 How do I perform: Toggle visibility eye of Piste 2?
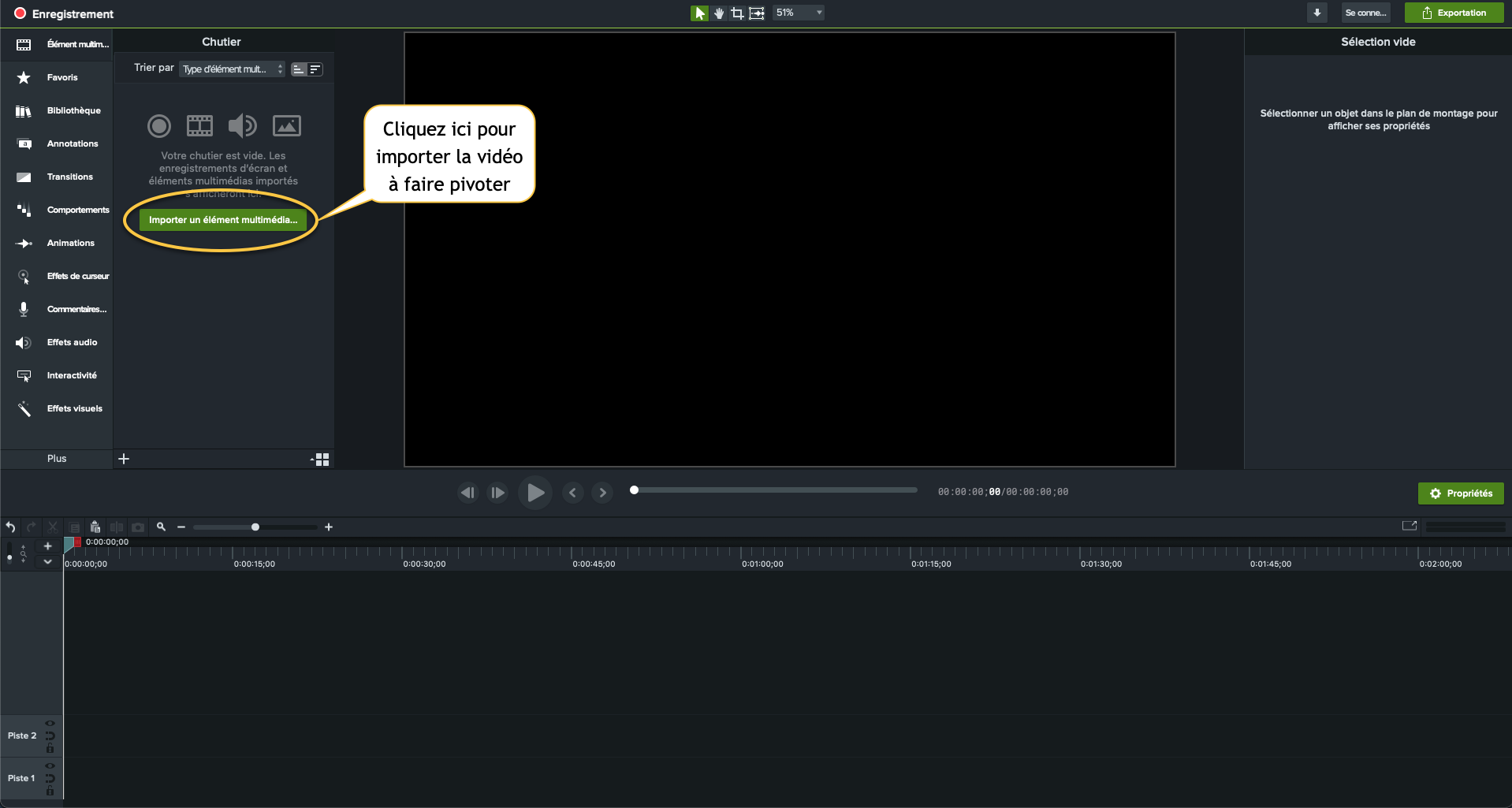pyautogui.click(x=50, y=724)
